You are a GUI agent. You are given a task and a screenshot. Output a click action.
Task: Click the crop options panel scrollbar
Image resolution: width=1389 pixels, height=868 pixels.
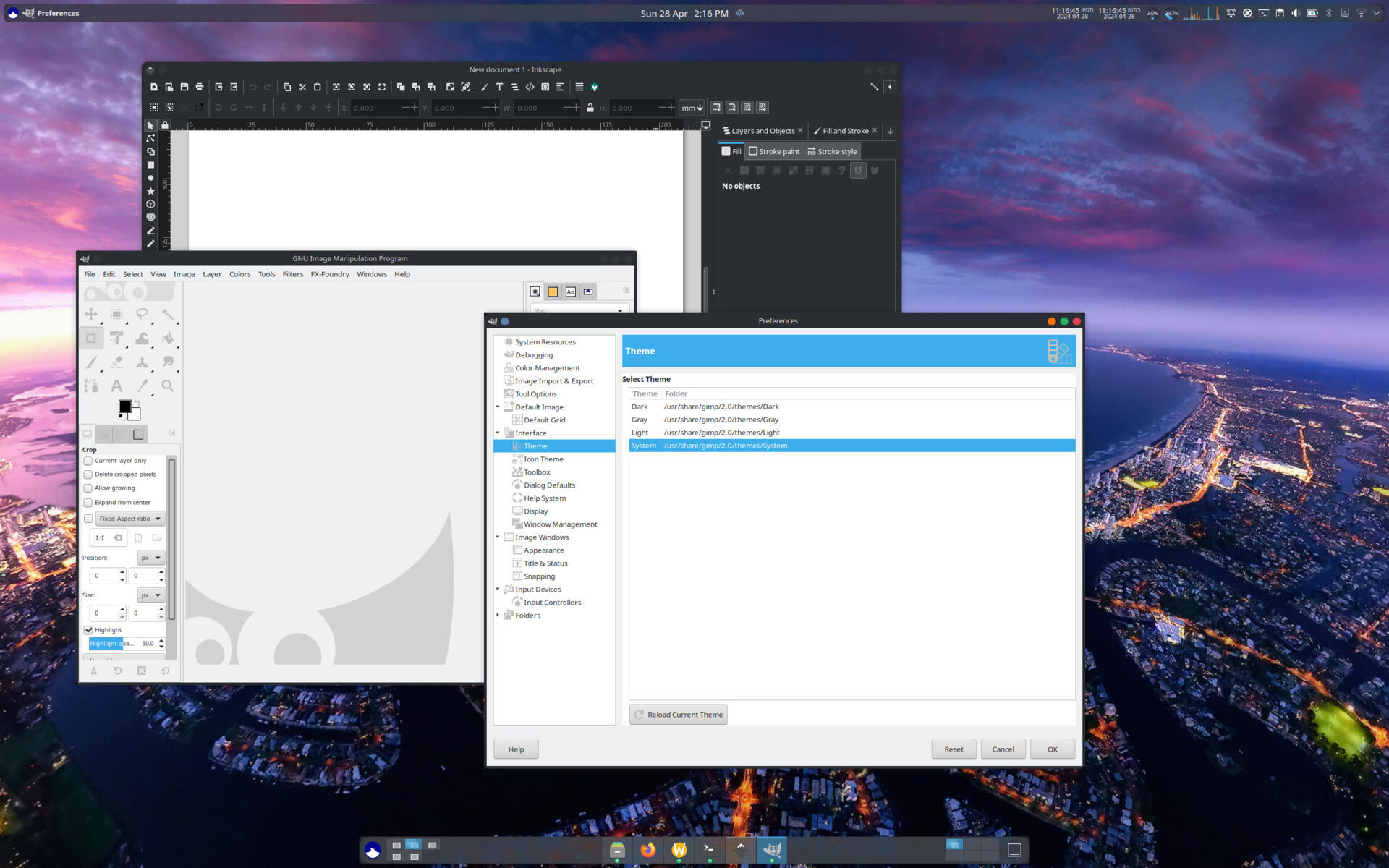click(171, 539)
